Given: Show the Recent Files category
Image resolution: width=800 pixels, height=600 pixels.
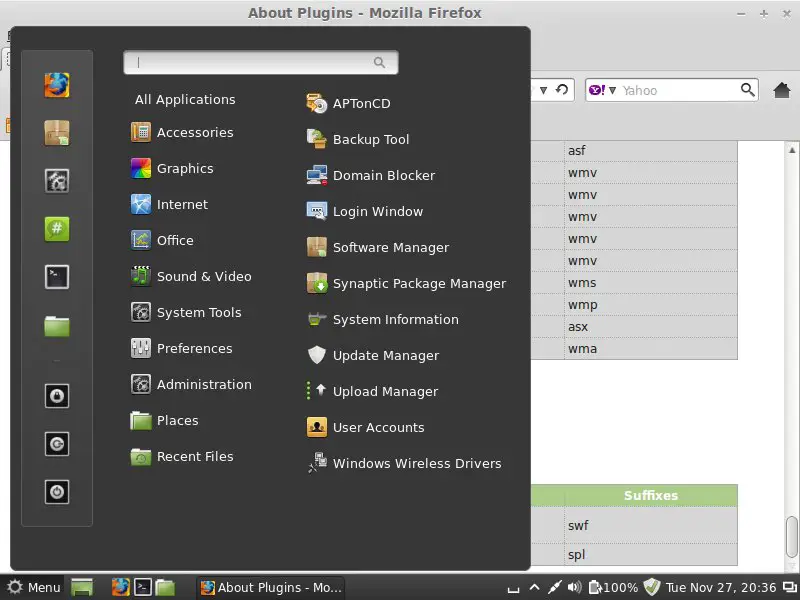Looking at the screenshot, I should coord(182,457).
